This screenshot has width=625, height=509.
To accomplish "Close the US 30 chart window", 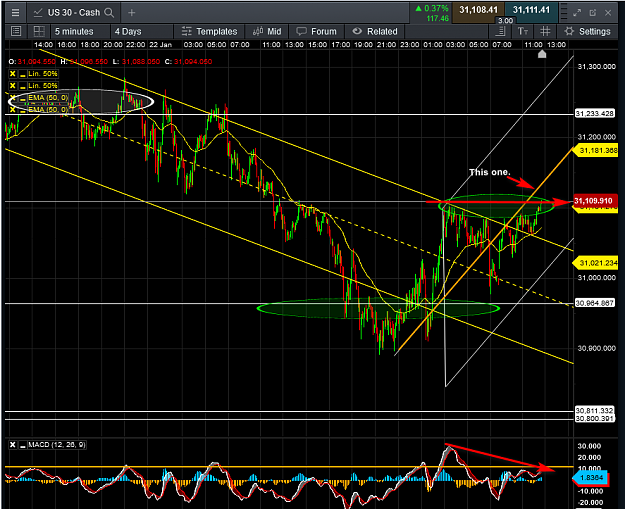I will pyautogui.click(x=608, y=13).
